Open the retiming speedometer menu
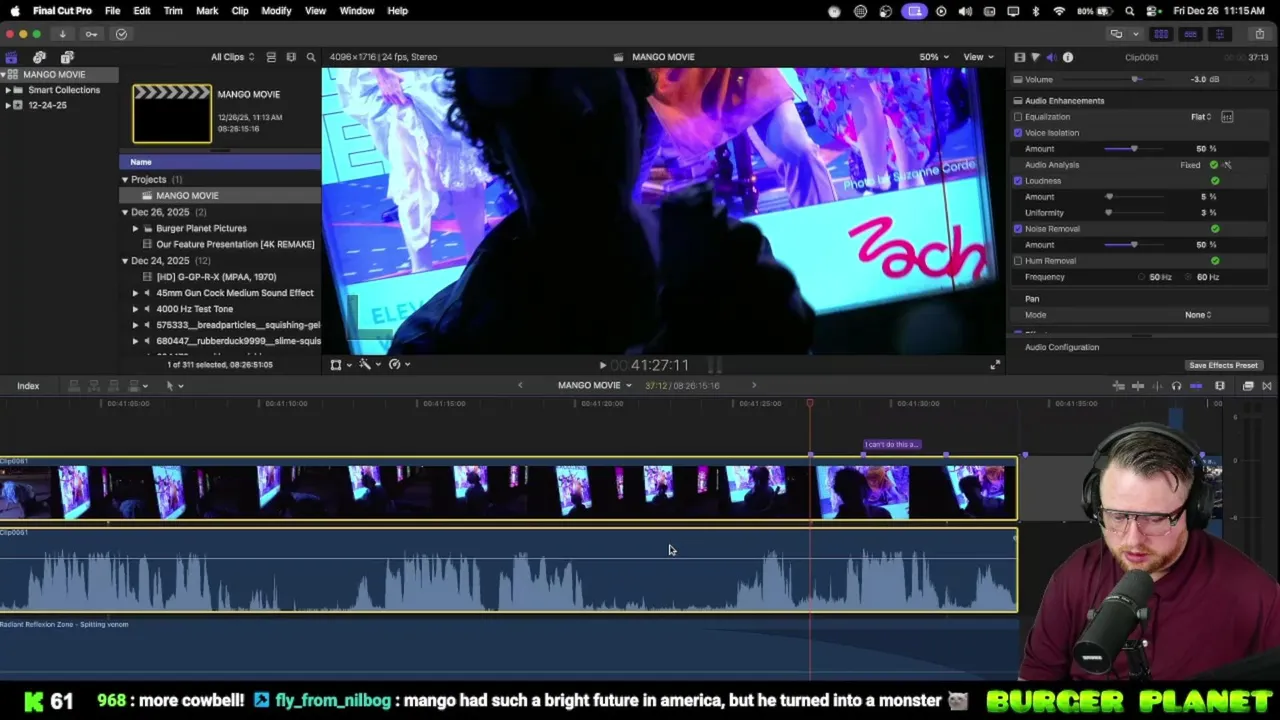The image size is (1280, 720). tap(399, 365)
